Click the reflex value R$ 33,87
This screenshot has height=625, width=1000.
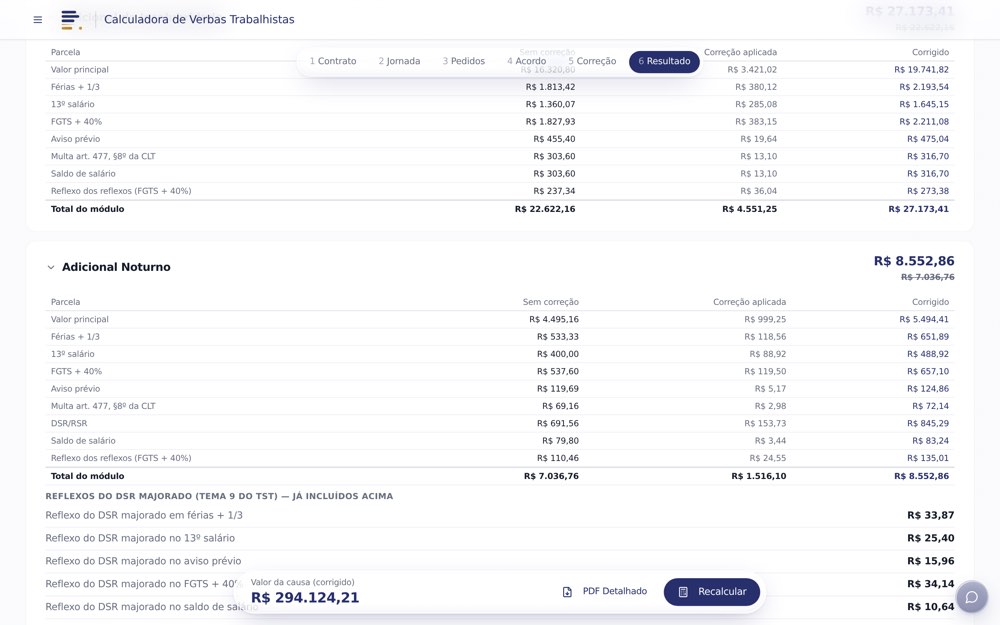point(930,515)
